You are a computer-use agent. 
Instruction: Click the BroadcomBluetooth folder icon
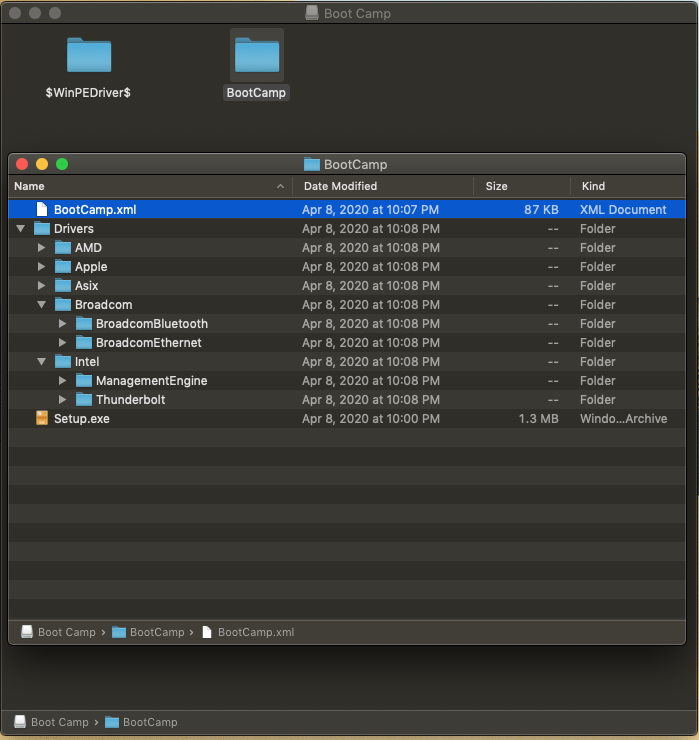tap(84, 324)
